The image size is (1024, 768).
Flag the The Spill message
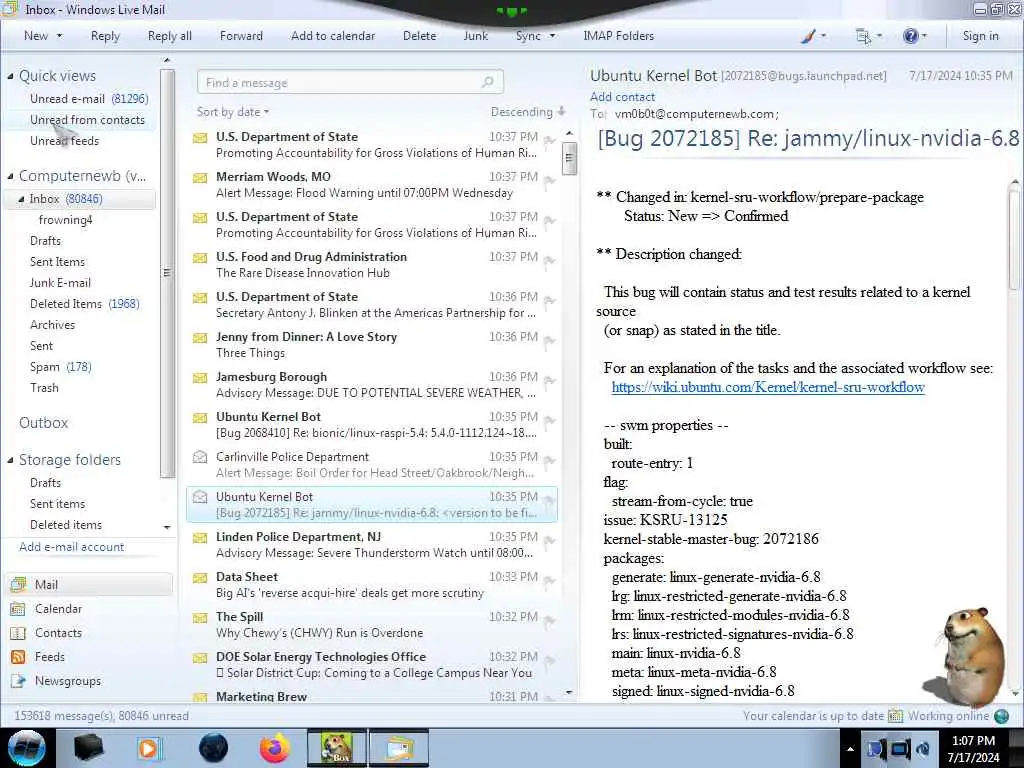coord(550,621)
